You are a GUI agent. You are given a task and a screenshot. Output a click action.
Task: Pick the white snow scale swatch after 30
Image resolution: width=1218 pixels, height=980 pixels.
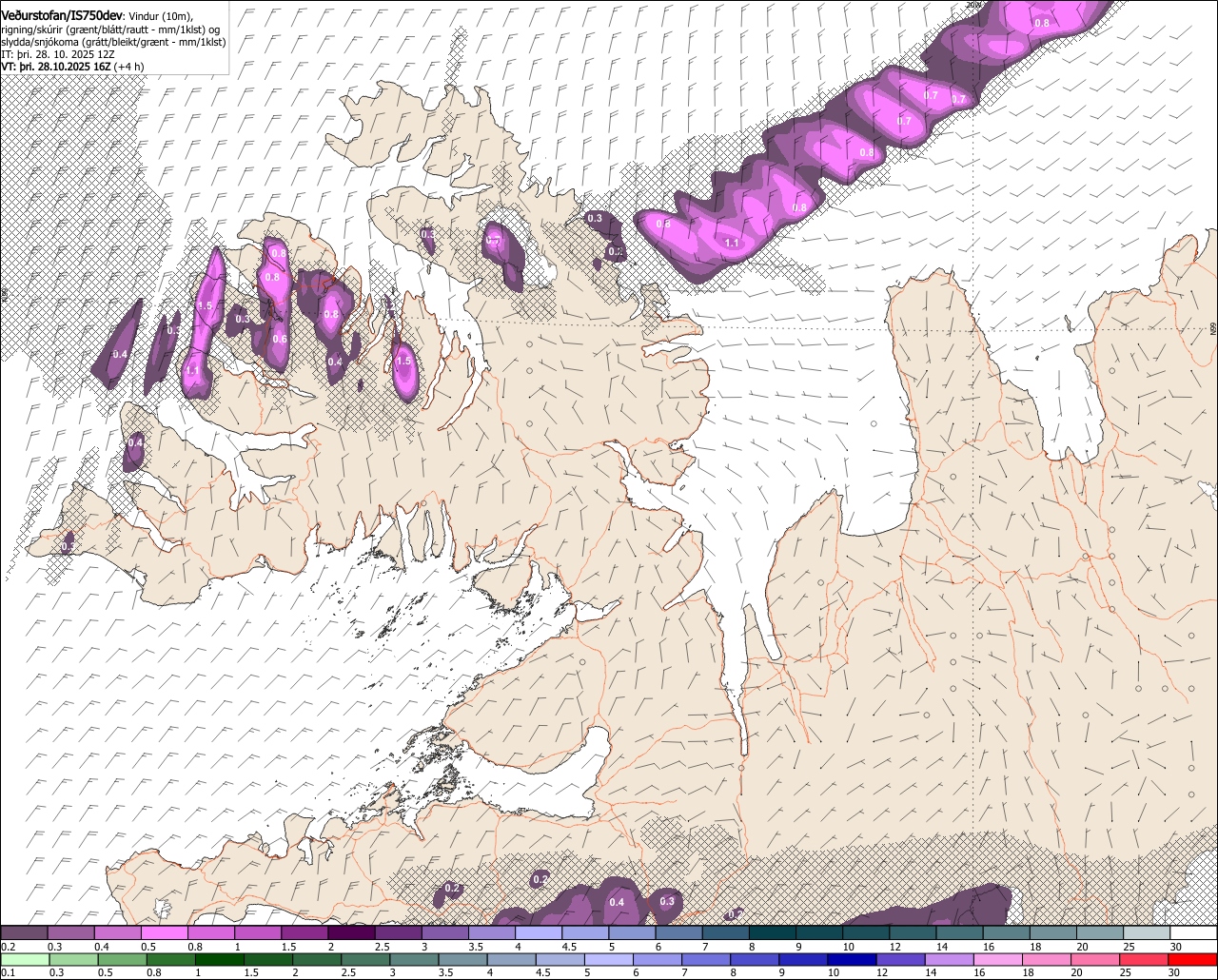tap(1194, 932)
